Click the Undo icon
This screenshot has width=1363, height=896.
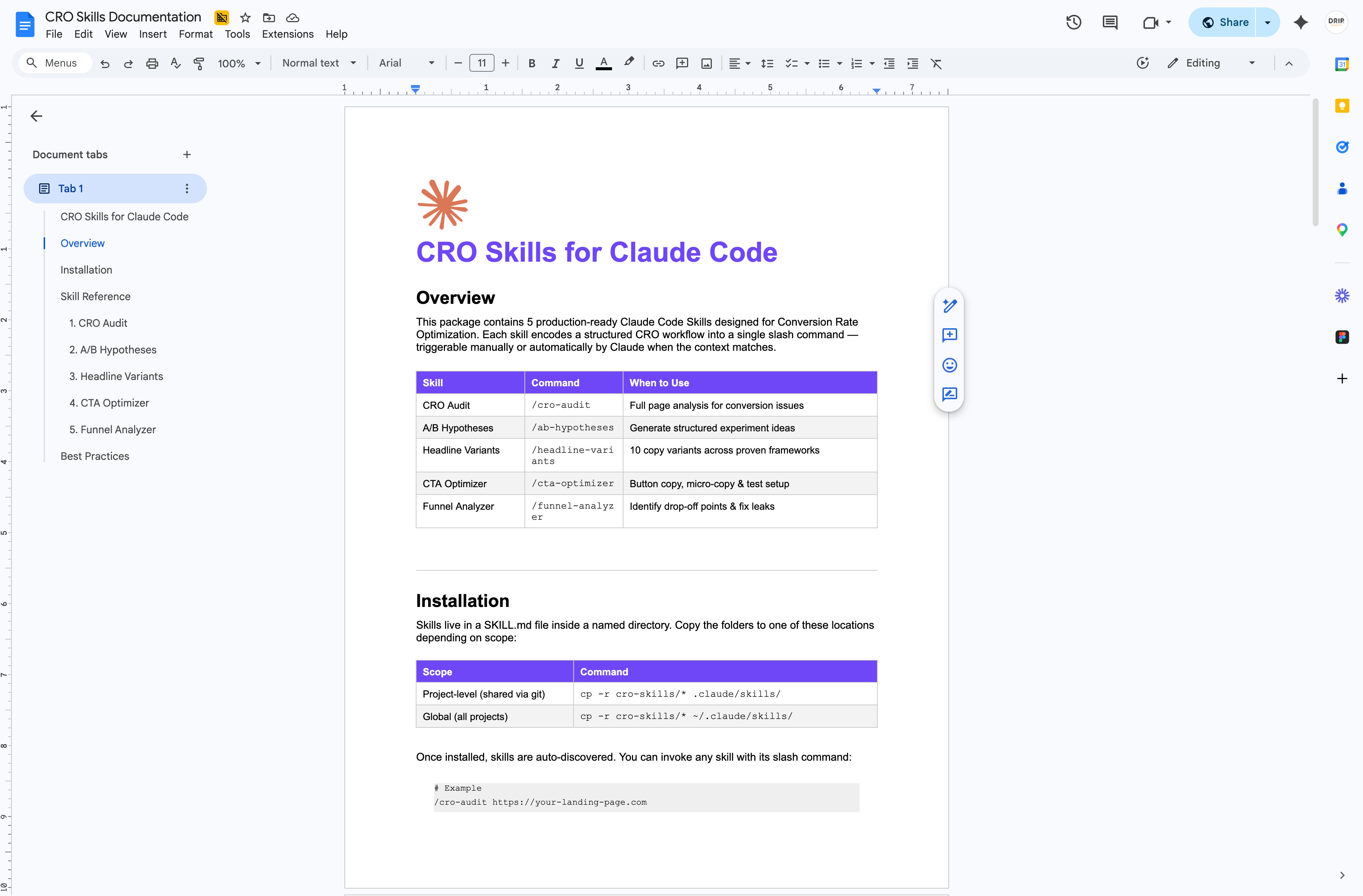105,64
